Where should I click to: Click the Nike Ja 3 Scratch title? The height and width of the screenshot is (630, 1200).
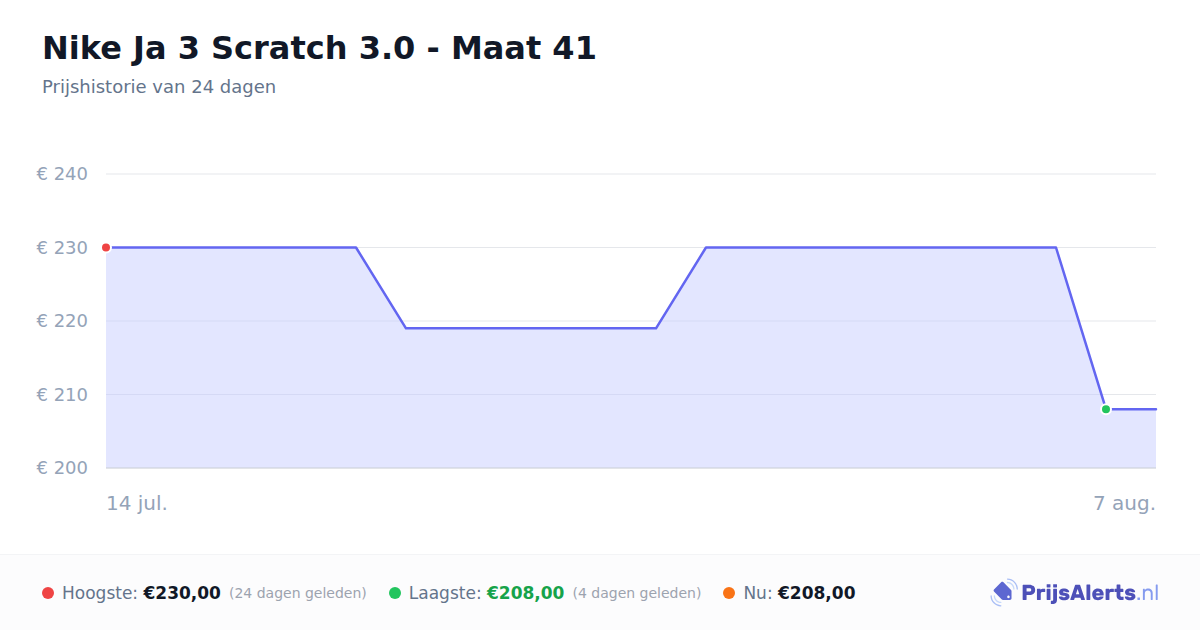(319, 47)
